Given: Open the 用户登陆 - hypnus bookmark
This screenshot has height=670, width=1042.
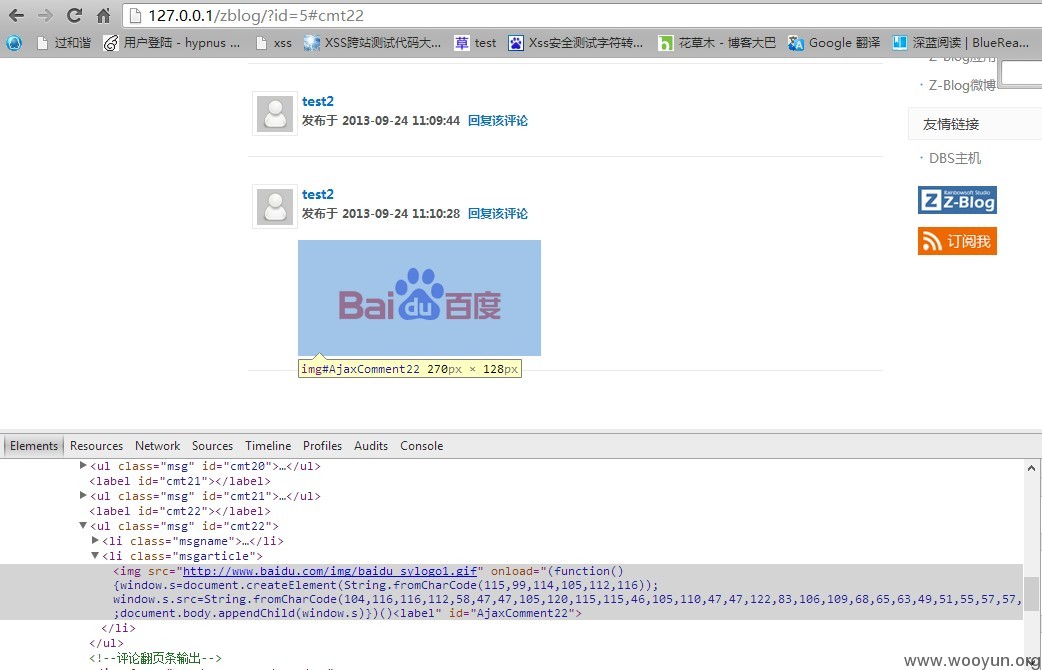Looking at the screenshot, I should click(172, 43).
